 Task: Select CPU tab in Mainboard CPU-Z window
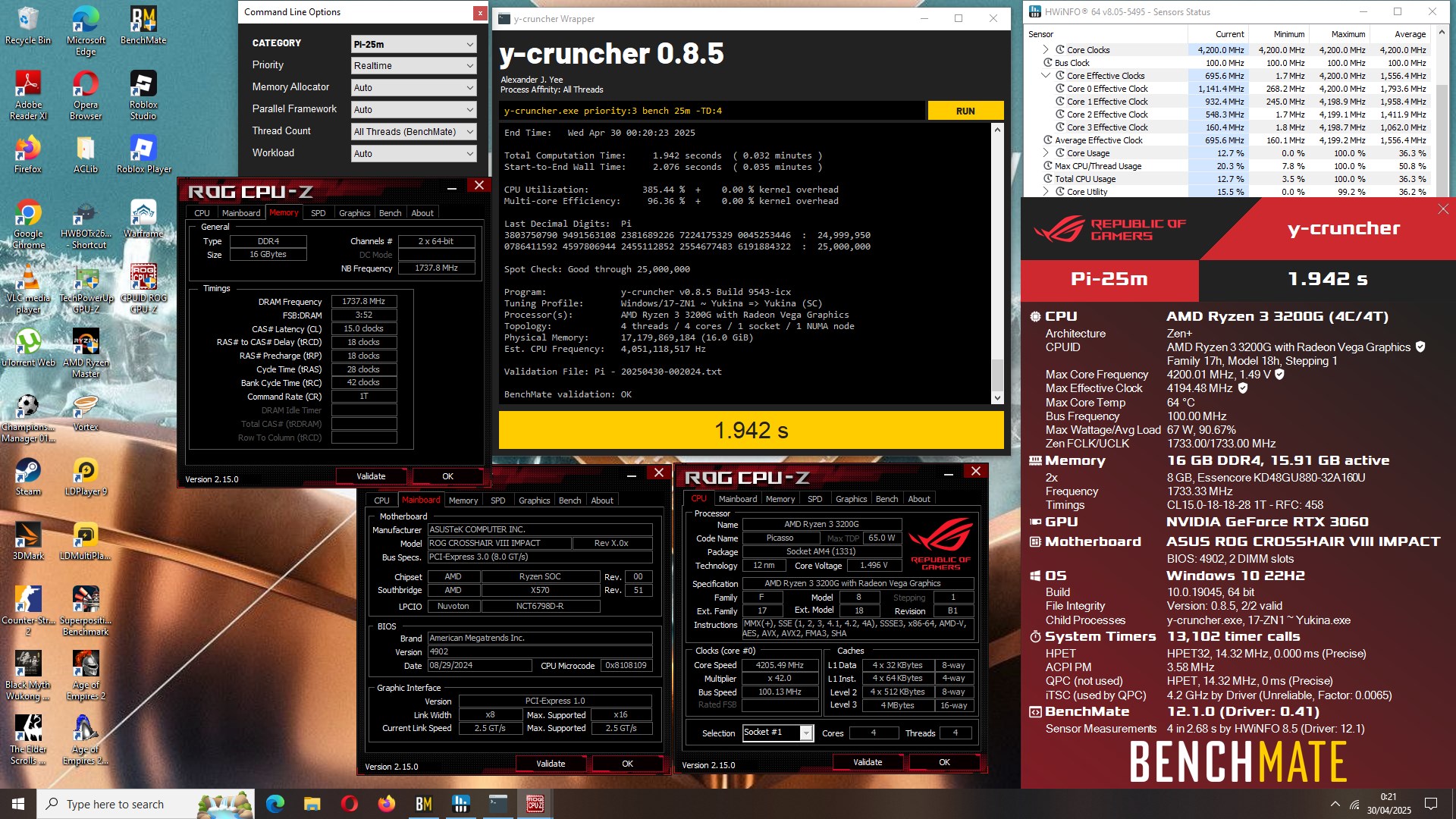[x=381, y=500]
